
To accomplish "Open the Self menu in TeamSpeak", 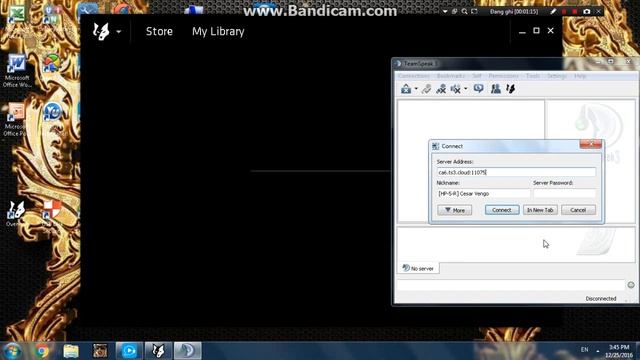I will 477,76.
